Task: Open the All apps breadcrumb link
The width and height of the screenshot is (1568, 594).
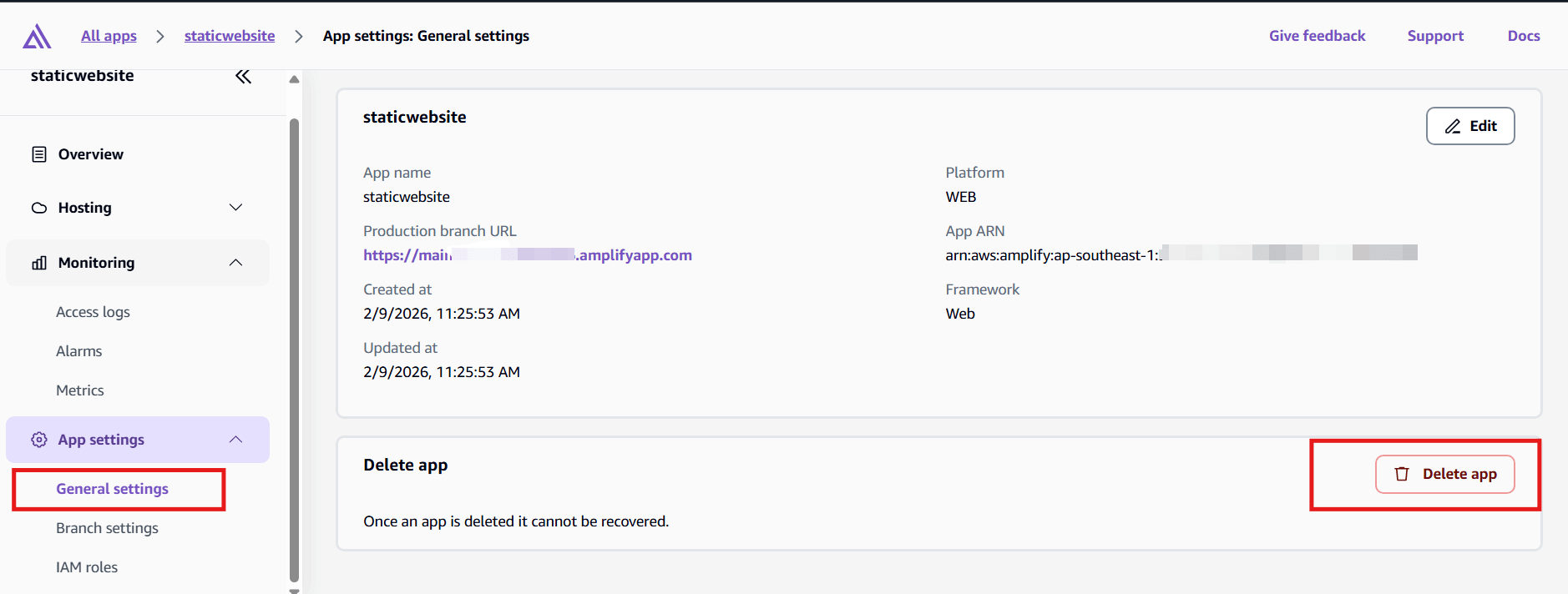Action: click(x=109, y=36)
